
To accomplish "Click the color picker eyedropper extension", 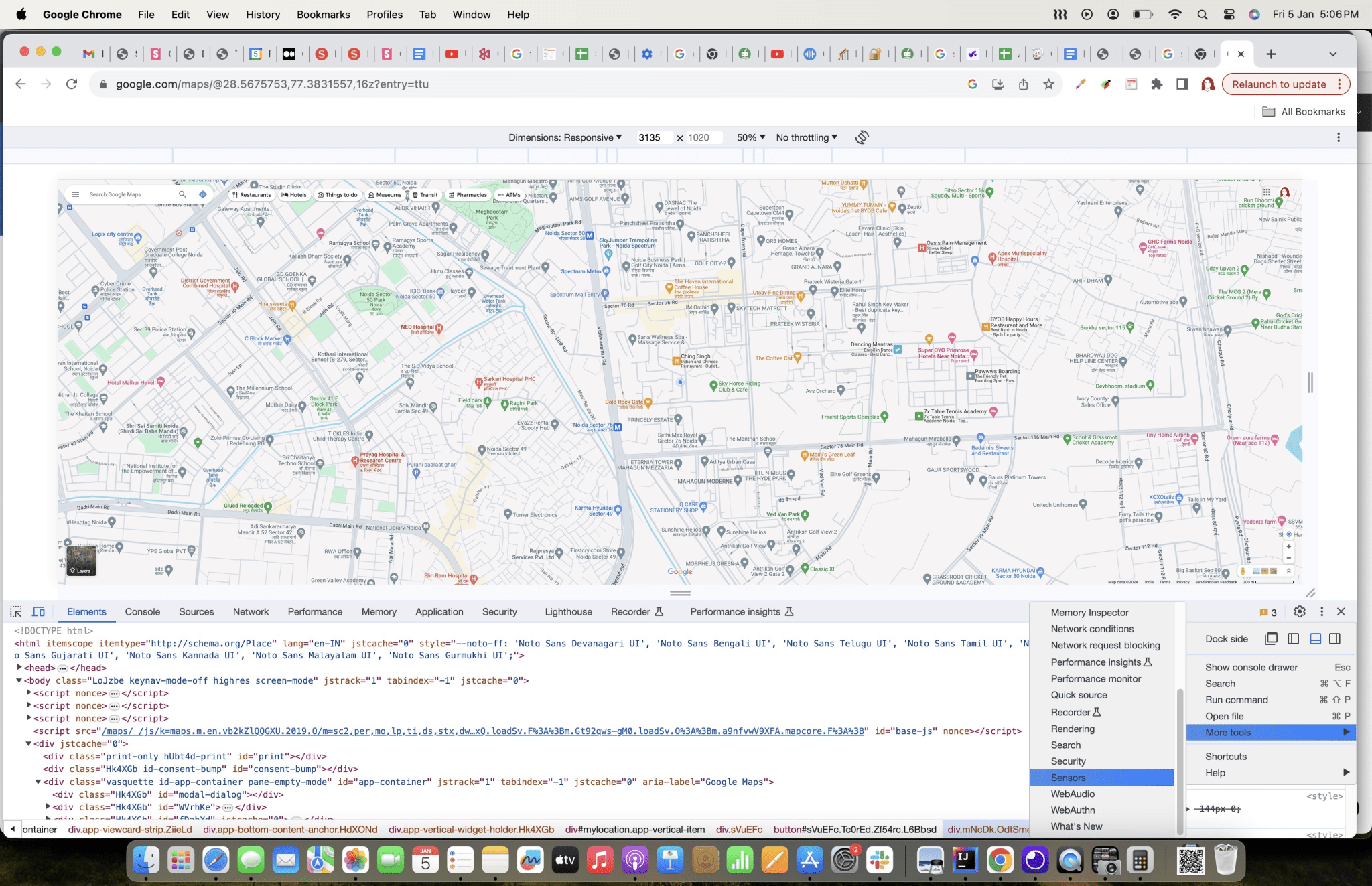I will click(1080, 84).
